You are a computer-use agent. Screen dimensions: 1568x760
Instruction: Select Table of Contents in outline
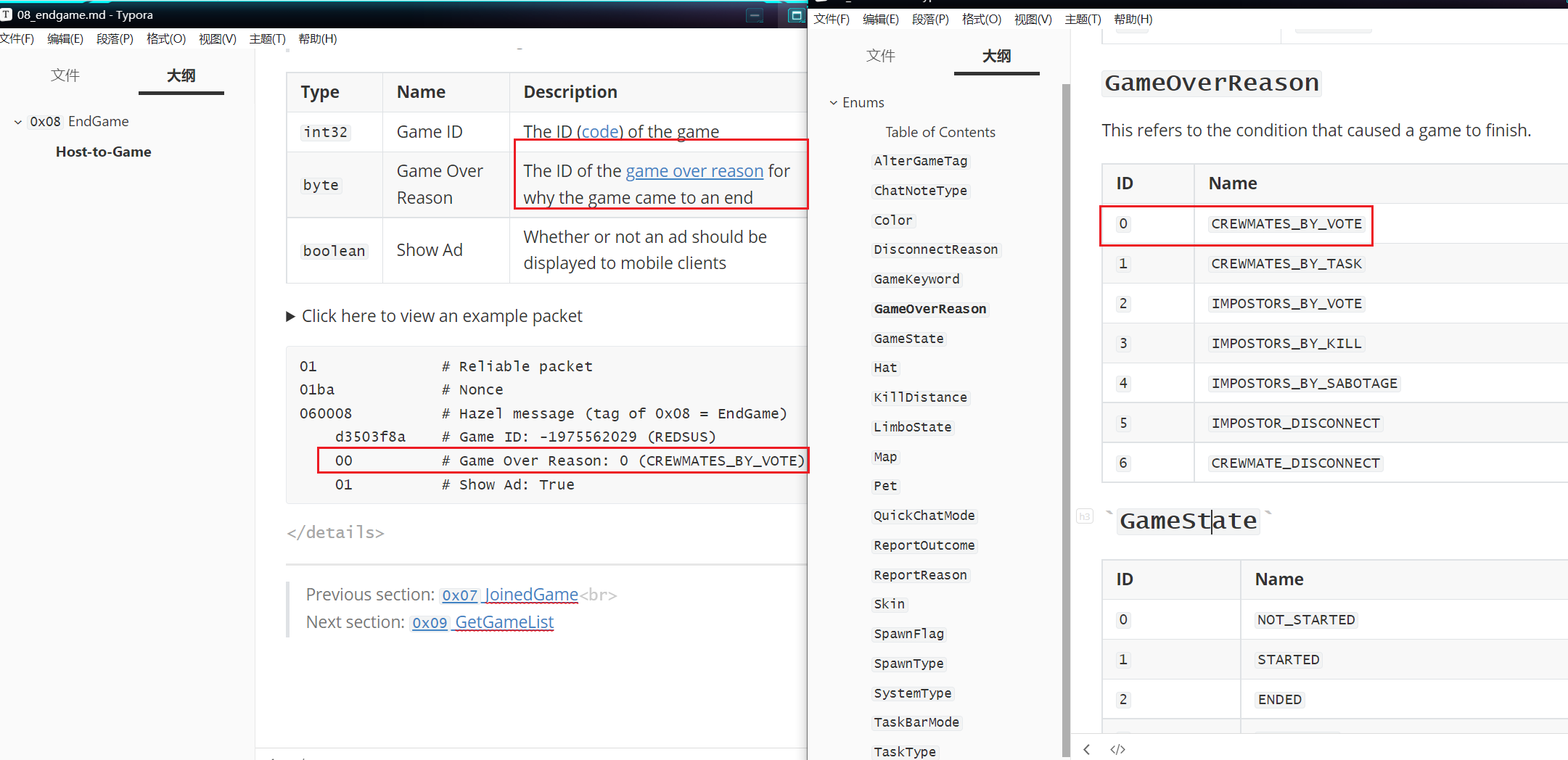[940, 132]
